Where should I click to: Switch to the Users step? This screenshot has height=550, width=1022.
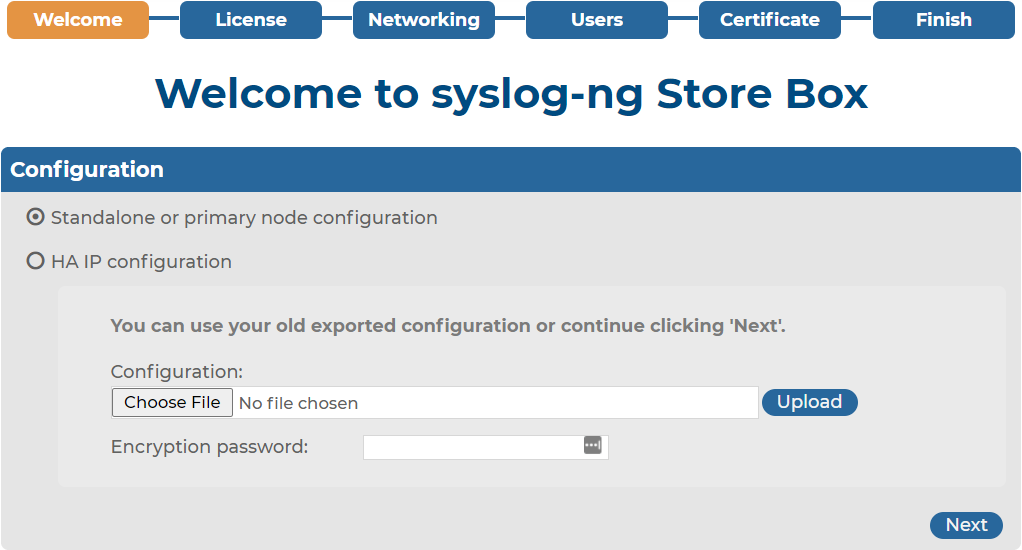(597, 20)
